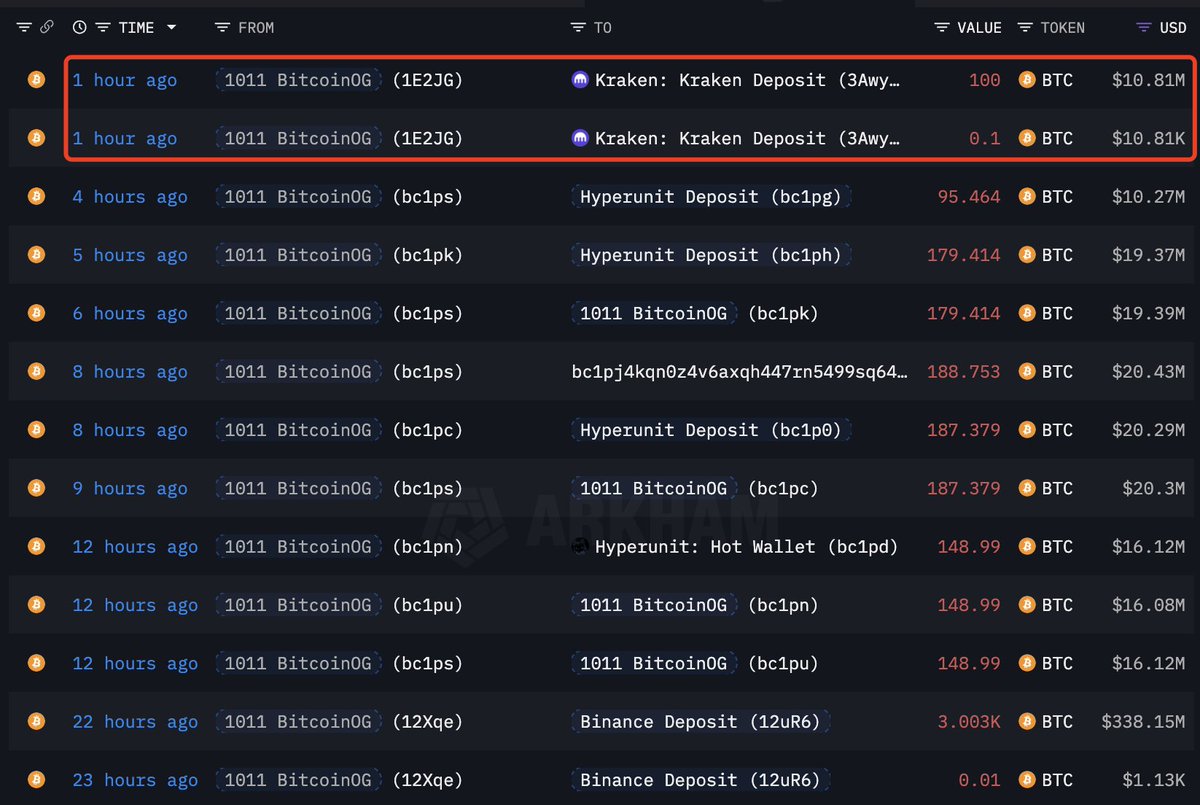
Task: Open the USD column filter
Action: click(1144, 28)
